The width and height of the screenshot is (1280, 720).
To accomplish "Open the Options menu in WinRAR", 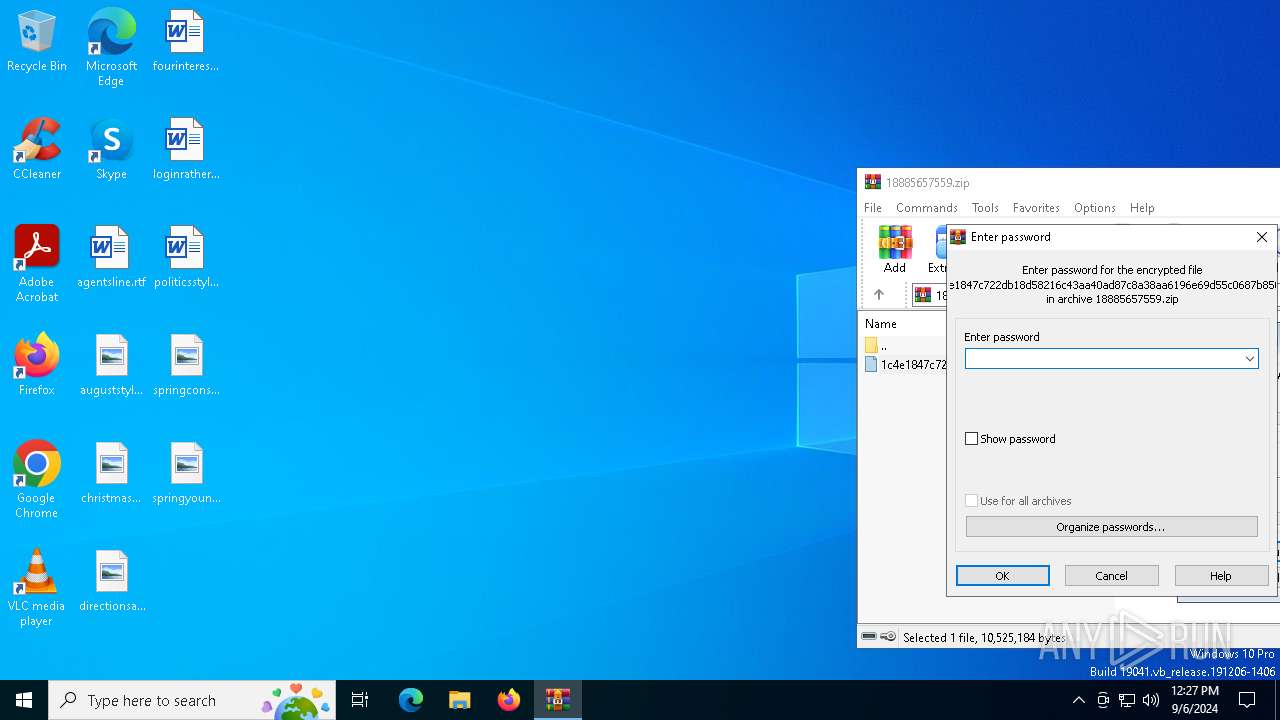I will [x=1095, y=208].
